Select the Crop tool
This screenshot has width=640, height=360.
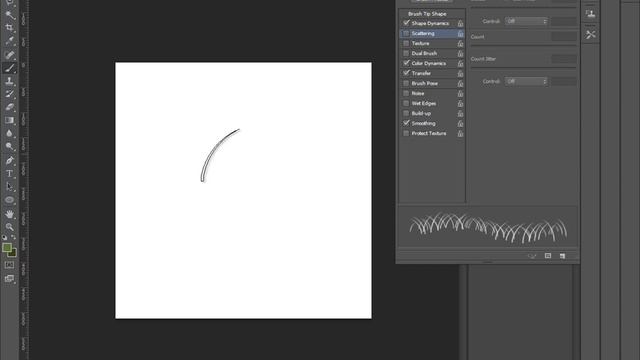tap(9, 28)
